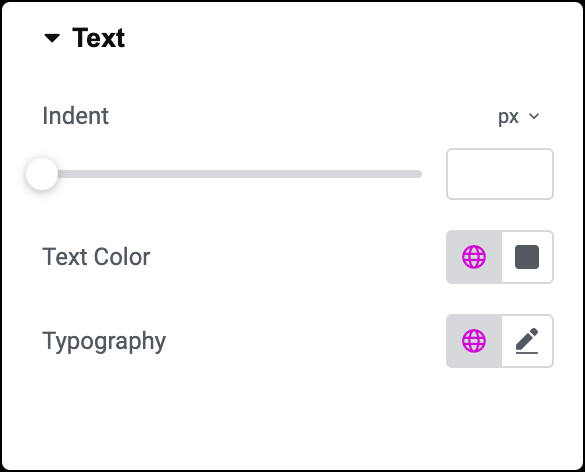Choose the px unit text beside Indent
The image size is (585, 472).
pyautogui.click(x=508, y=117)
